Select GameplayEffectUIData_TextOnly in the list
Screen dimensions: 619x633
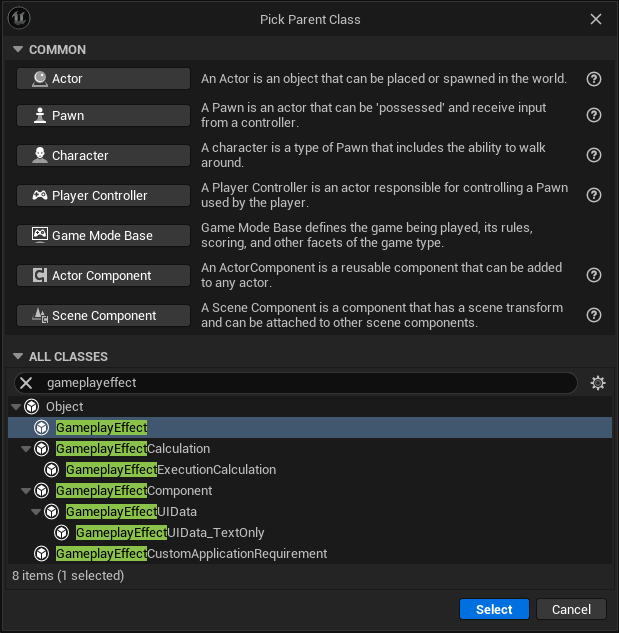click(x=170, y=533)
